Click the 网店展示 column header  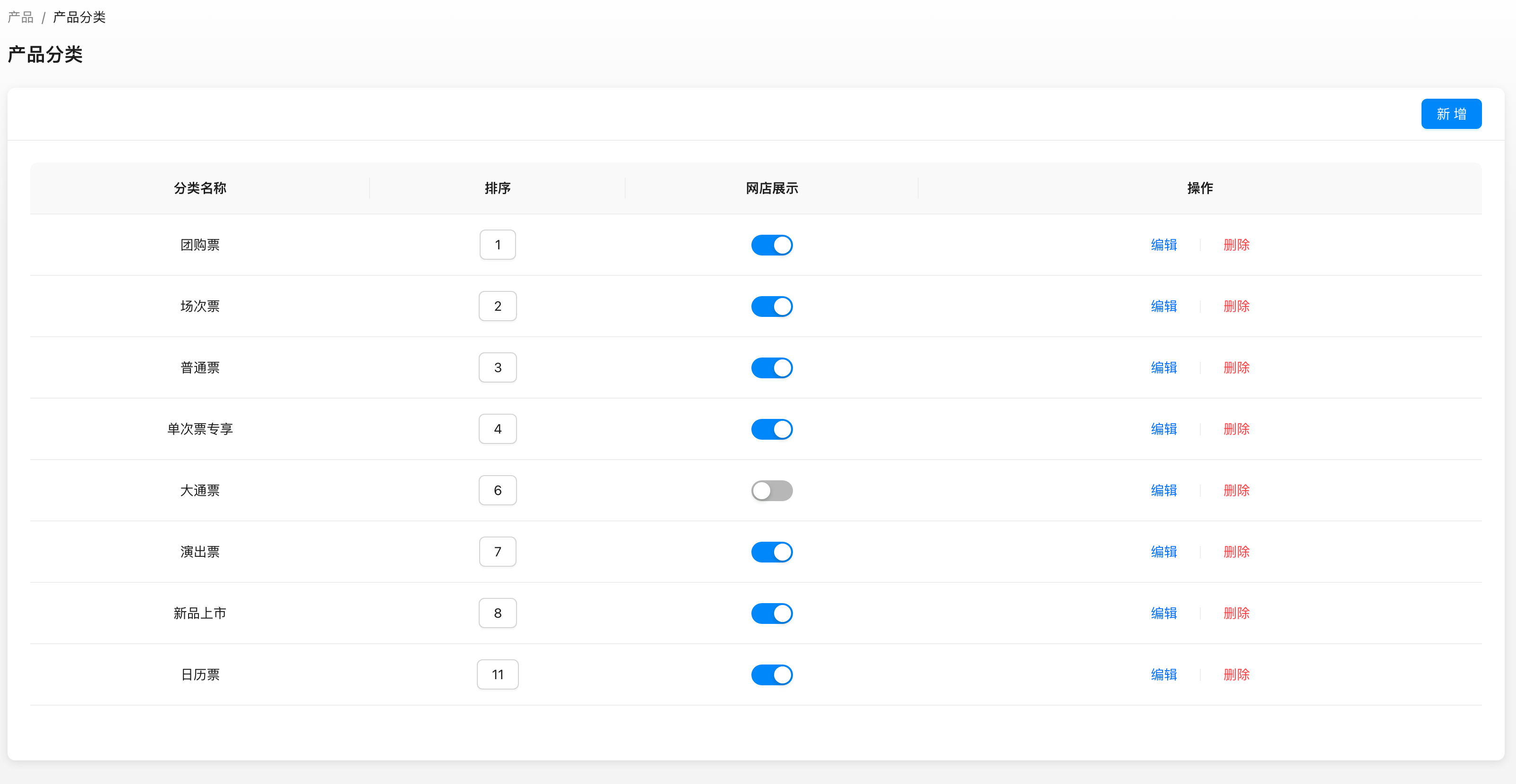click(x=772, y=188)
